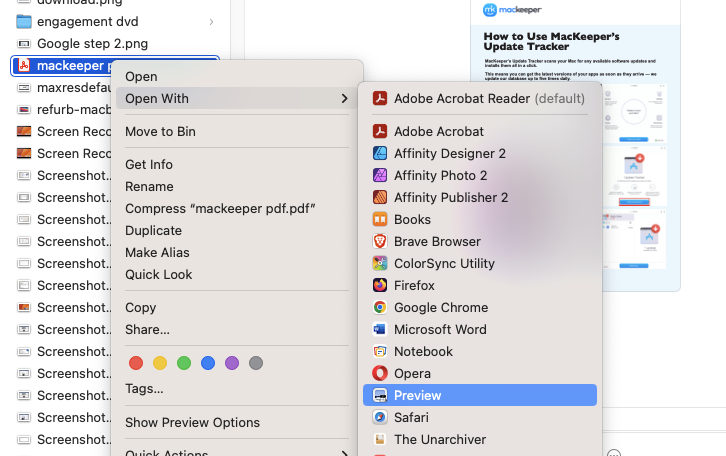Apply the red tag color
Image resolution: width=726 pixels, height=456 pixels.
(136, 363)
